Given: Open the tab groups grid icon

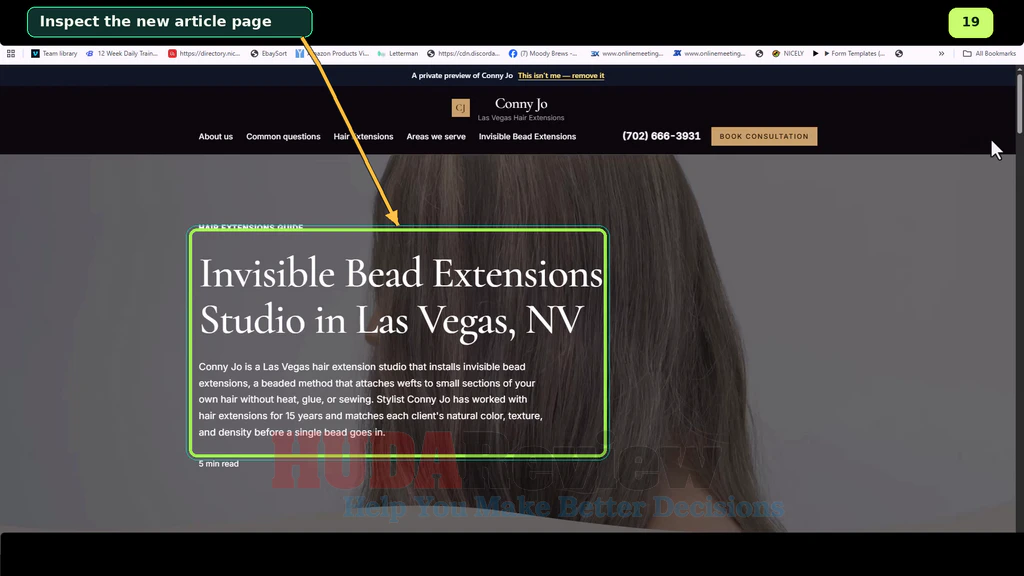Looking at the screenshot, I should [x=11, y=54].
